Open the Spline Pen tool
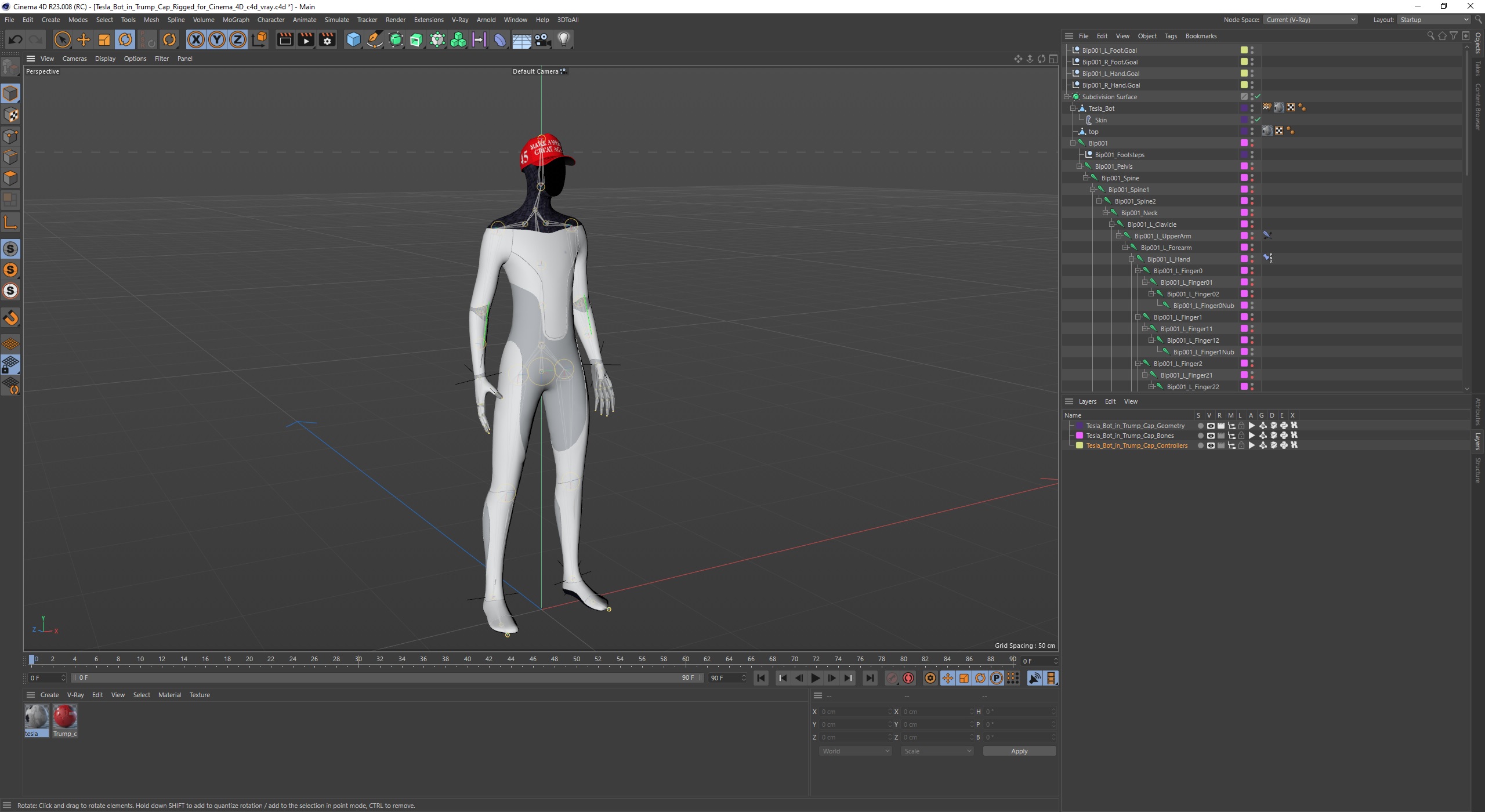Viewport: 1485px width, 812px height. pyautogui.click(x=375, y=39)
